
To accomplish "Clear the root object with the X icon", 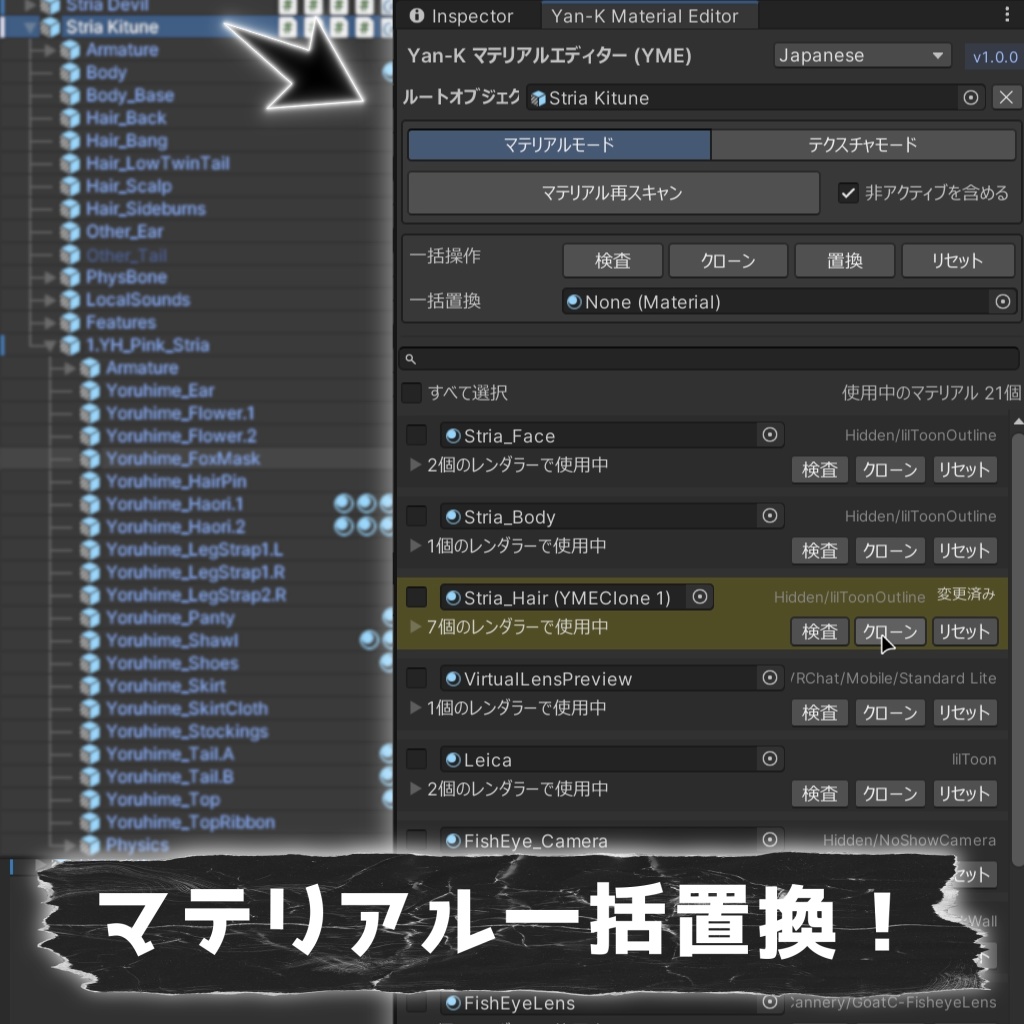I will click(x=1007, y=98).
